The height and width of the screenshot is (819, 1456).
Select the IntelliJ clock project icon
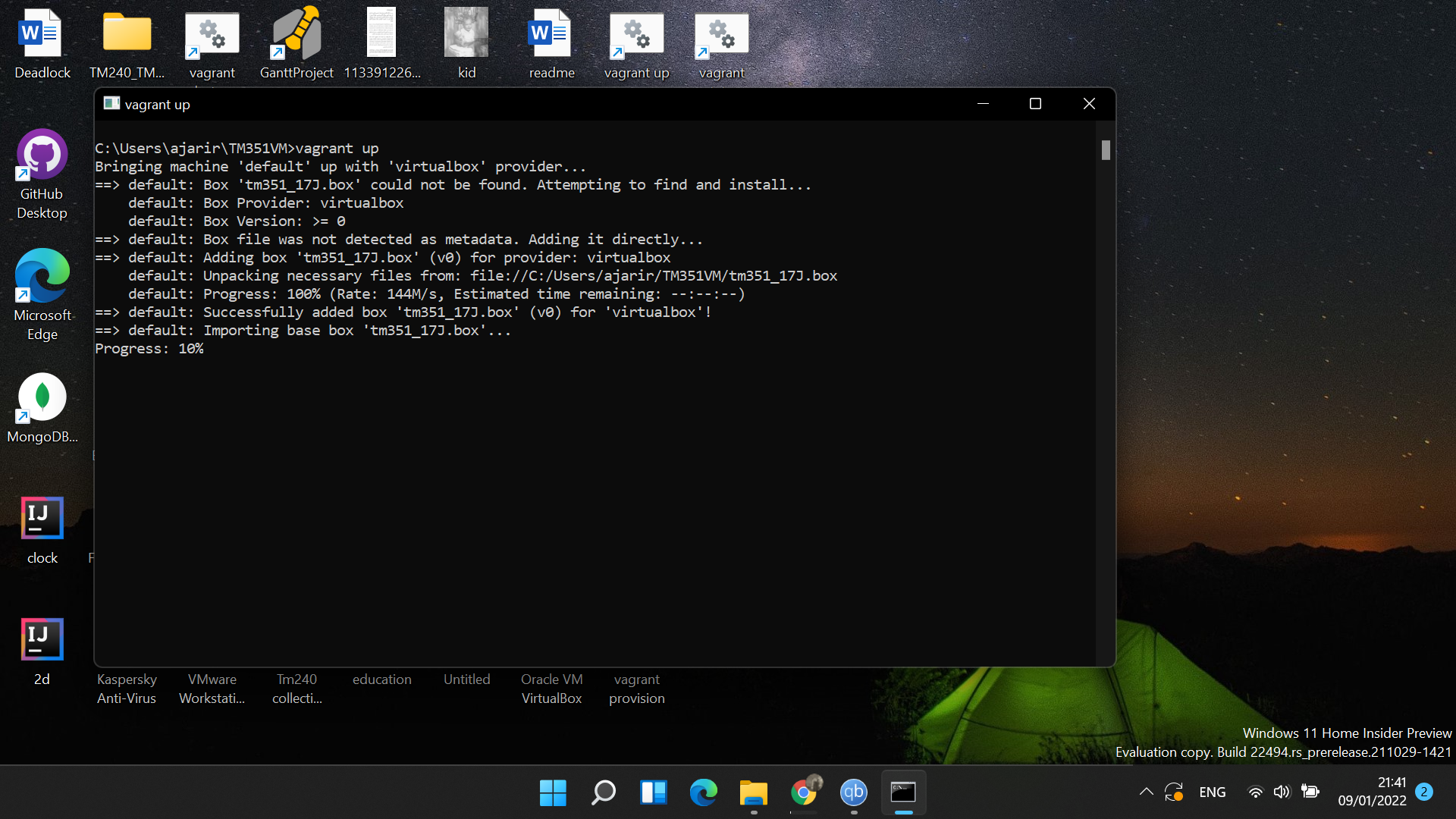pos(42,519)
